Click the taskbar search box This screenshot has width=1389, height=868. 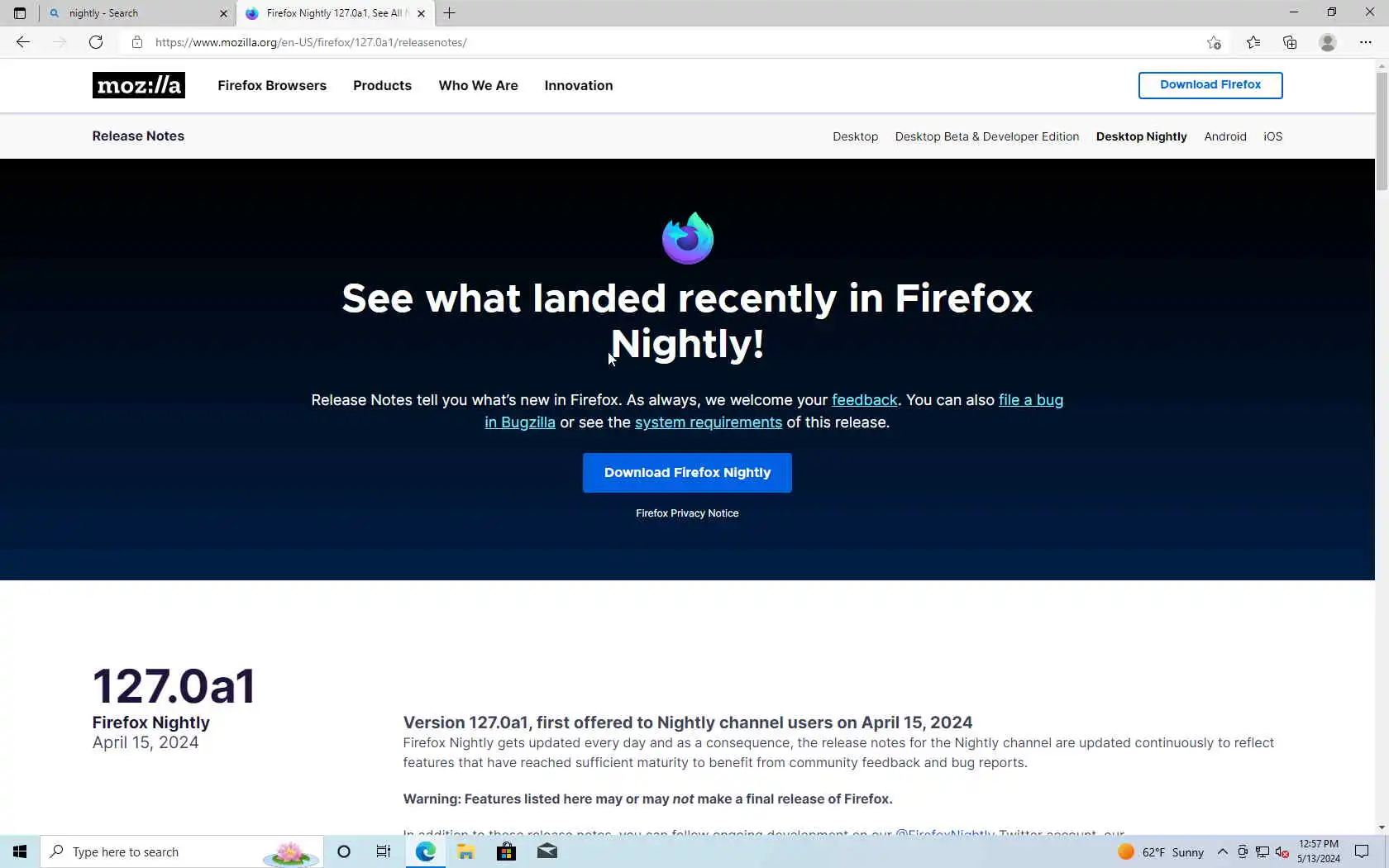[182, 851]
